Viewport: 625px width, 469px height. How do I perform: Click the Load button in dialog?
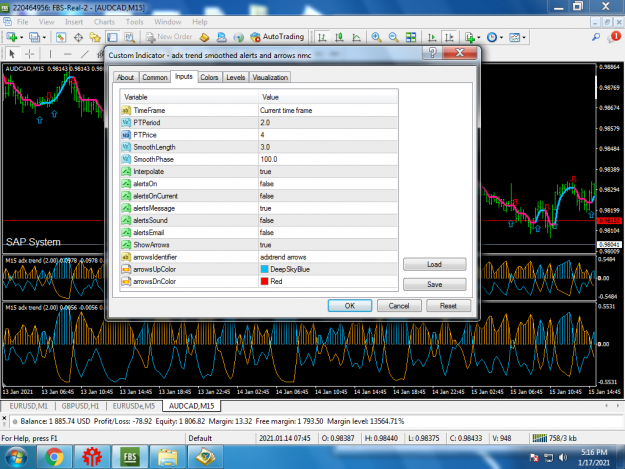pyautogui.click(x=434, y=264)
